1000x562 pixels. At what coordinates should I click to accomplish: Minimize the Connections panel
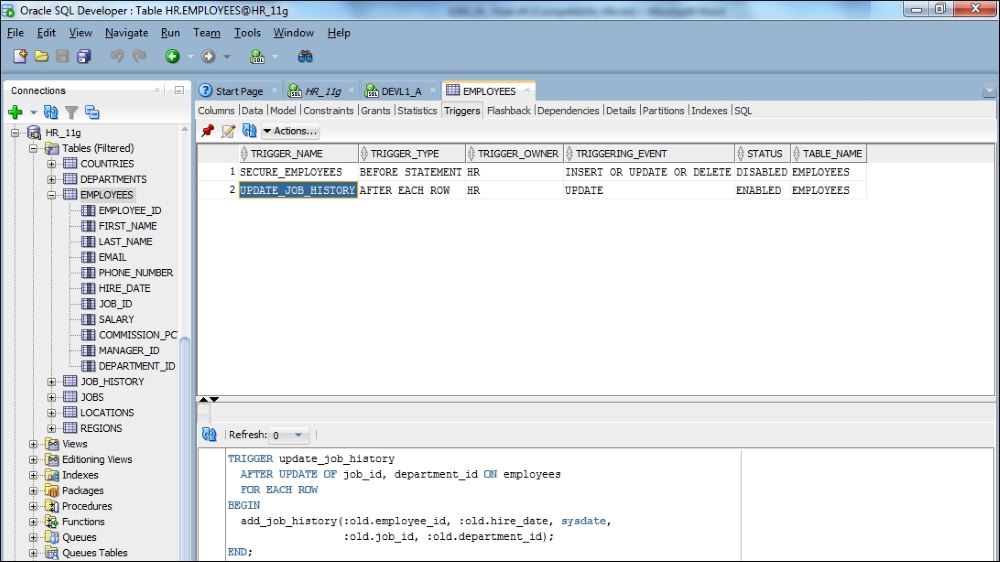[x=179, y=91]
